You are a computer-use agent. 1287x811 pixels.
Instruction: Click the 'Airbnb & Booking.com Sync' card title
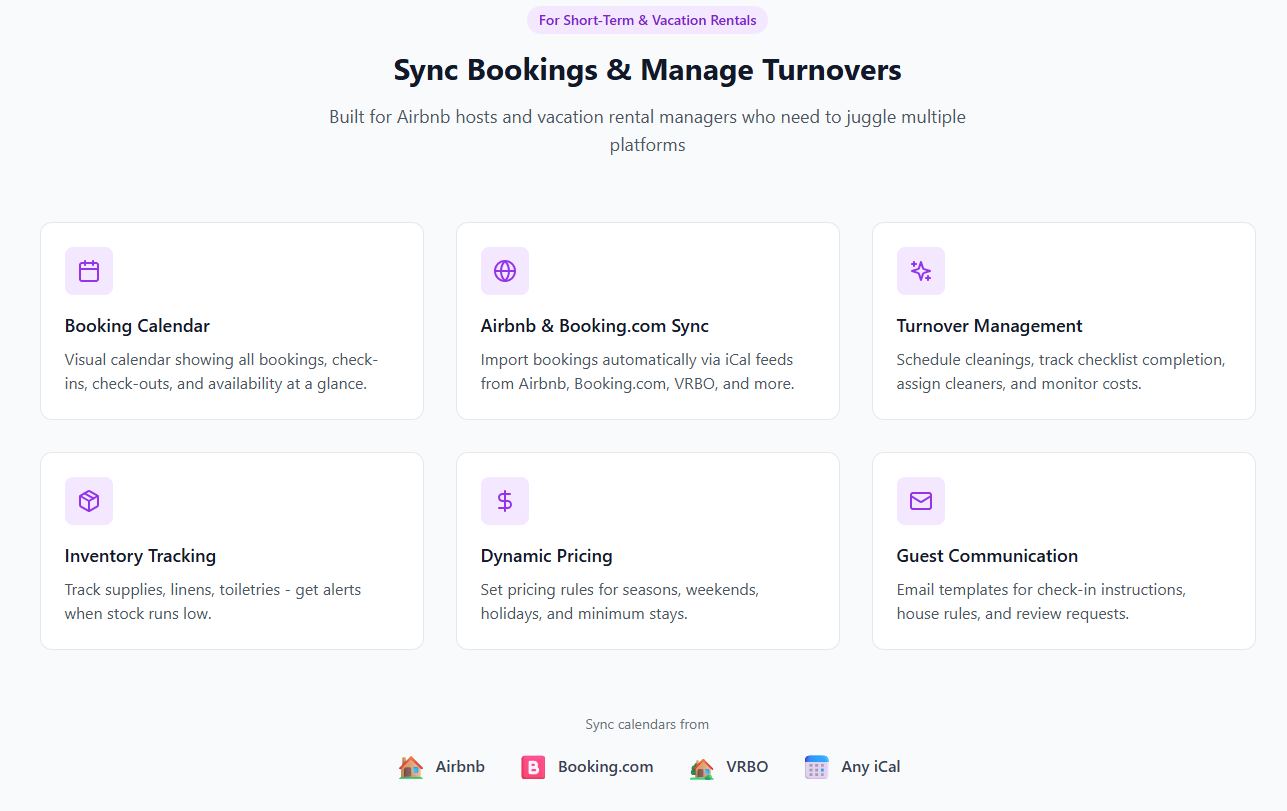[595, 326]
